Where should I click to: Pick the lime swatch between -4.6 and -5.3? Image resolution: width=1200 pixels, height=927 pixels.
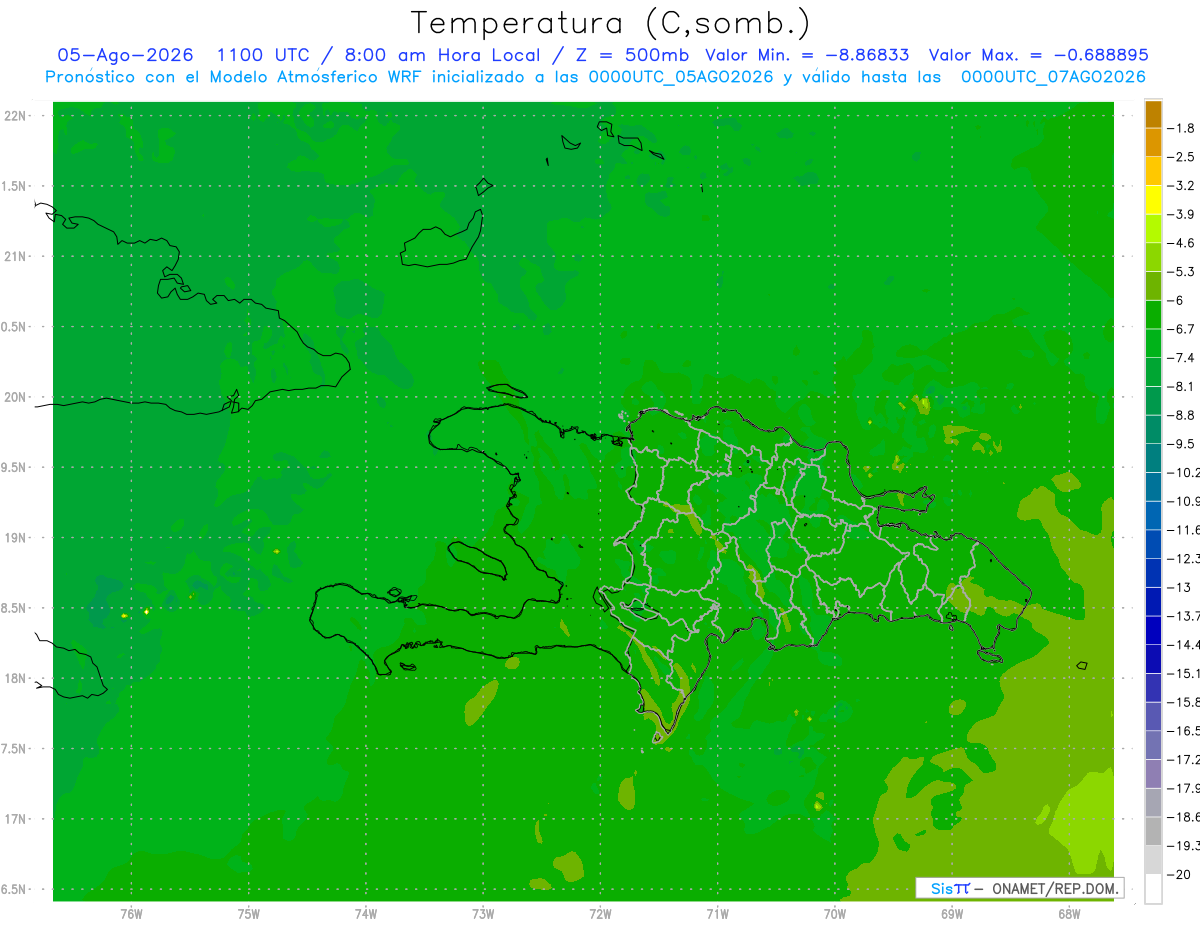point(1153,258)
